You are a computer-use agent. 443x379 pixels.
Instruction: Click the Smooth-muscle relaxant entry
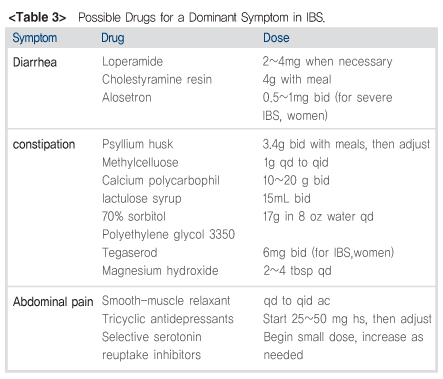pyautogui.click(x=166, y=301)
